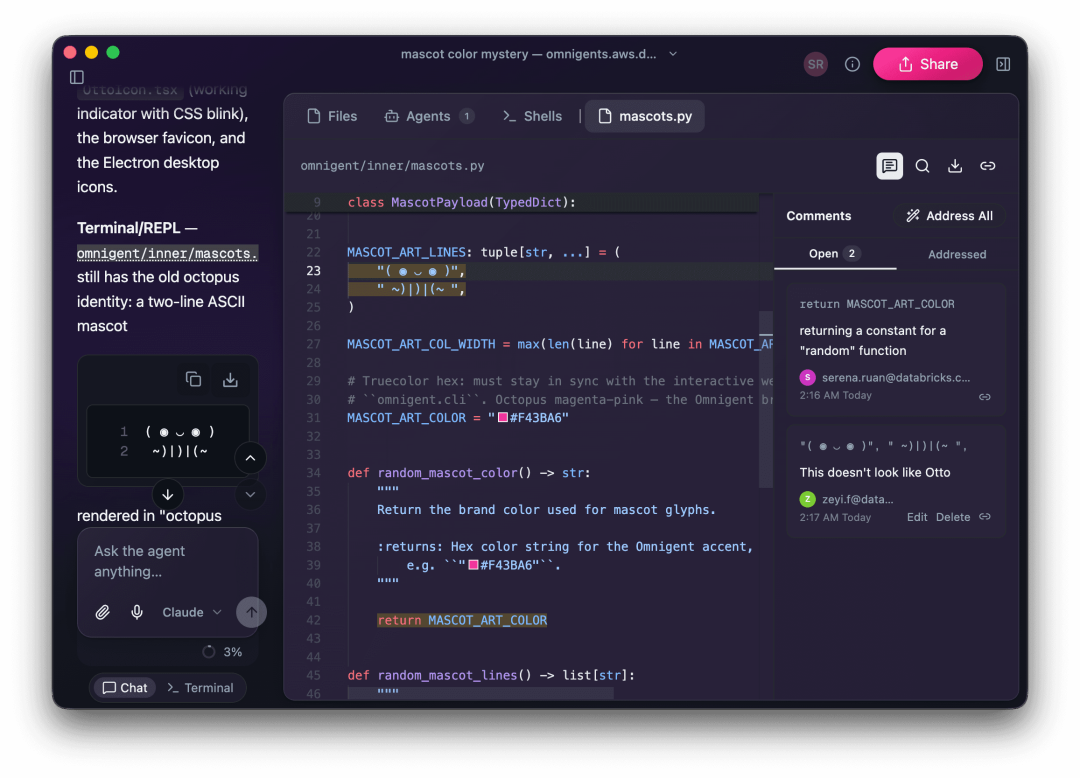This screenshot has width=1080, height=778.
Task: Click line number 34 in gutter
Action: coord(313,473)
